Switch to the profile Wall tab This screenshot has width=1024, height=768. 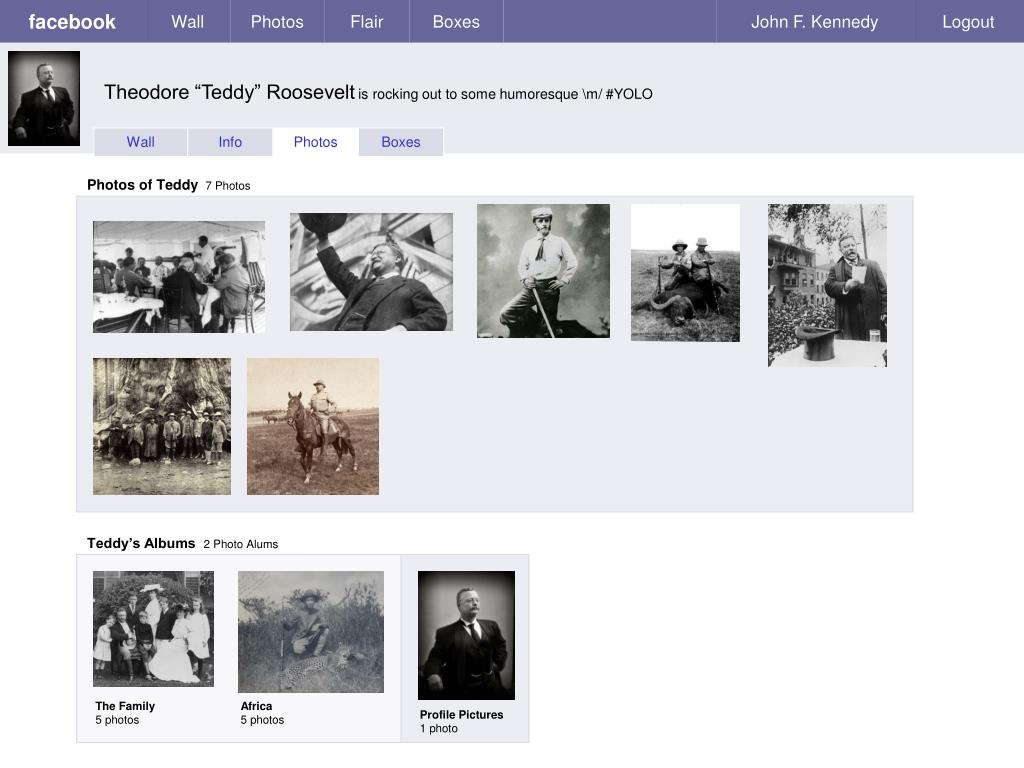(x=140, y=142)
